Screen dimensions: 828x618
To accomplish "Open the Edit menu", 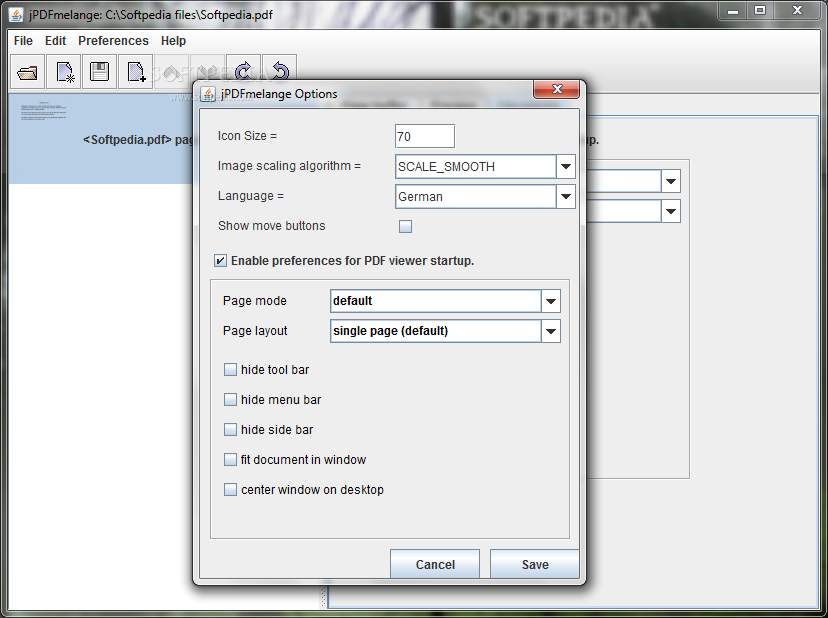I will (x=55, y=41).
